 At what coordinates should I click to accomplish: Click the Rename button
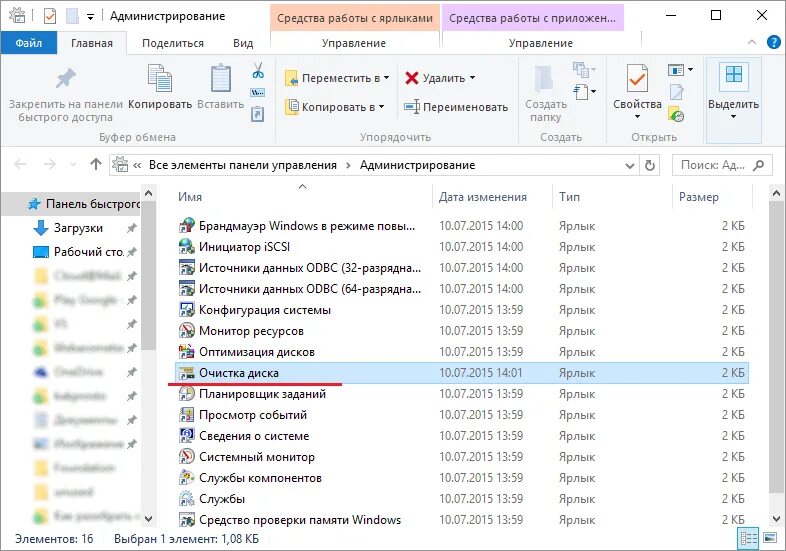456,107
